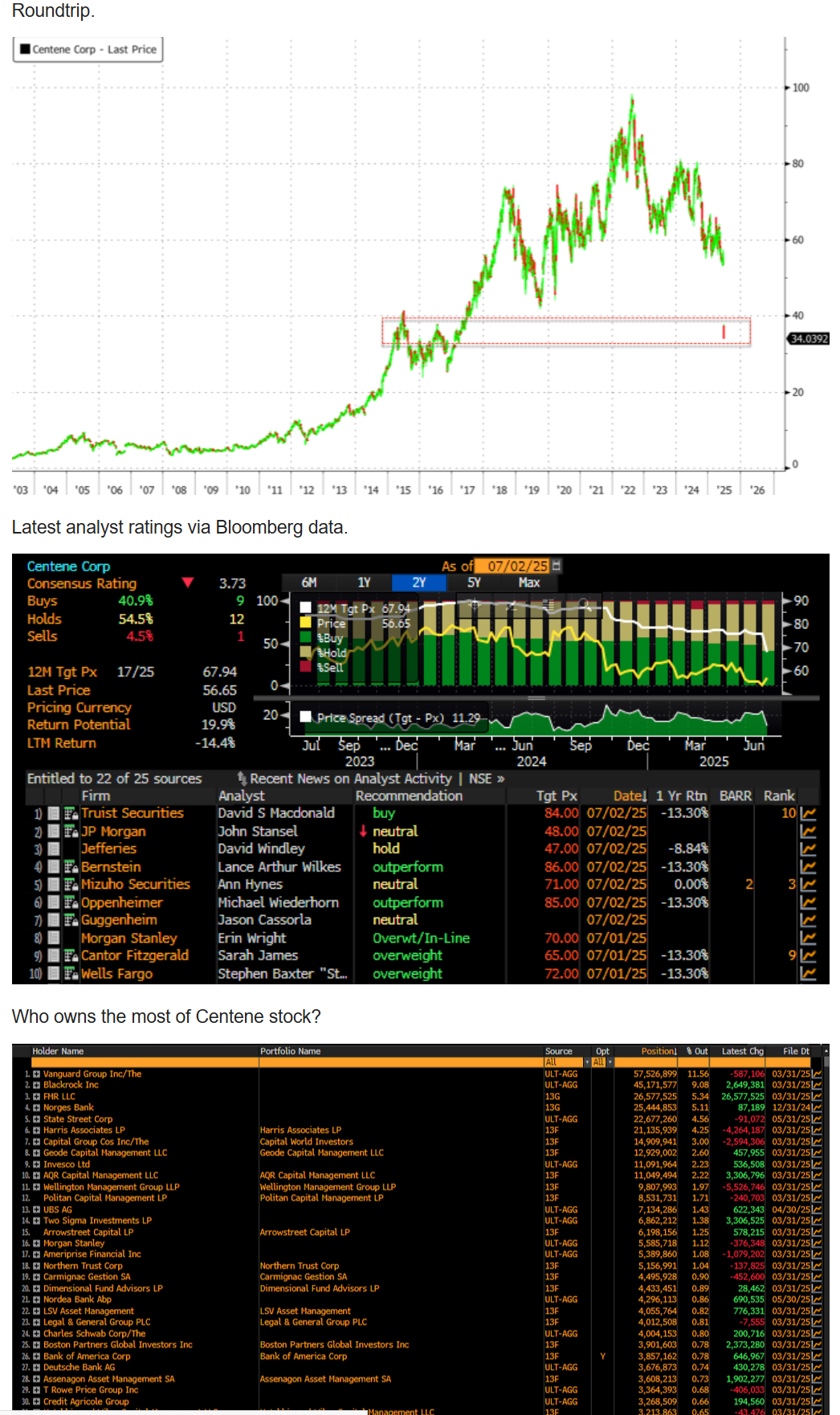
Task: Open chart icon in JP Morgan row
Action: 808,831
